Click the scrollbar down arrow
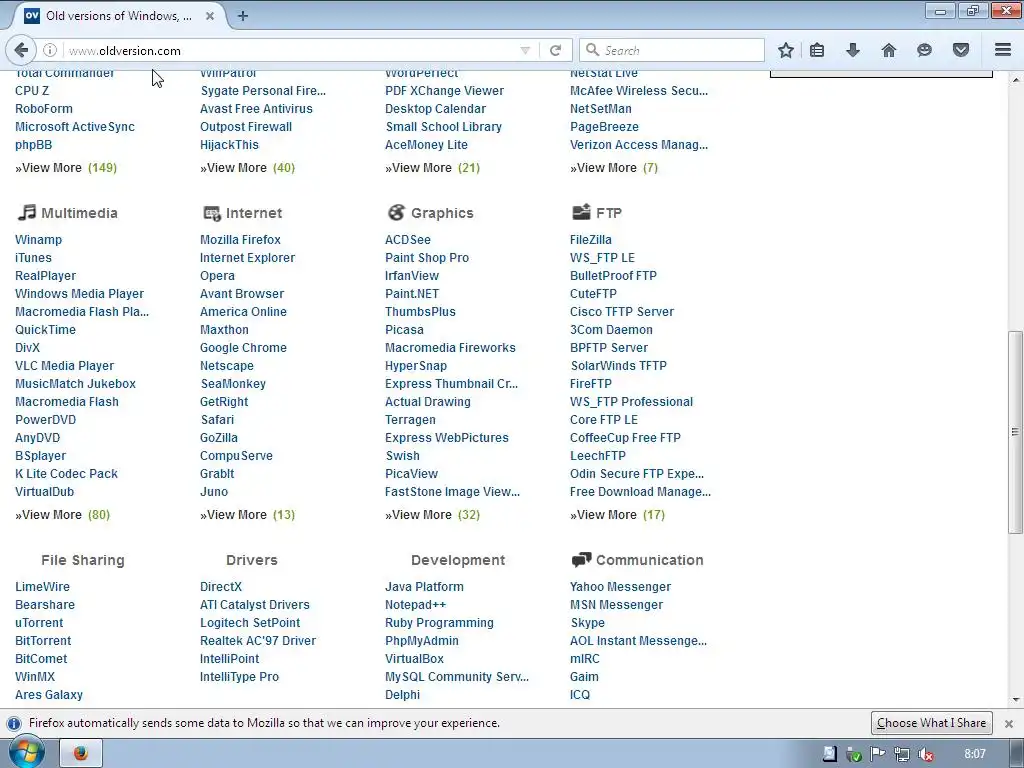1024x768 pixels. 1016,699
